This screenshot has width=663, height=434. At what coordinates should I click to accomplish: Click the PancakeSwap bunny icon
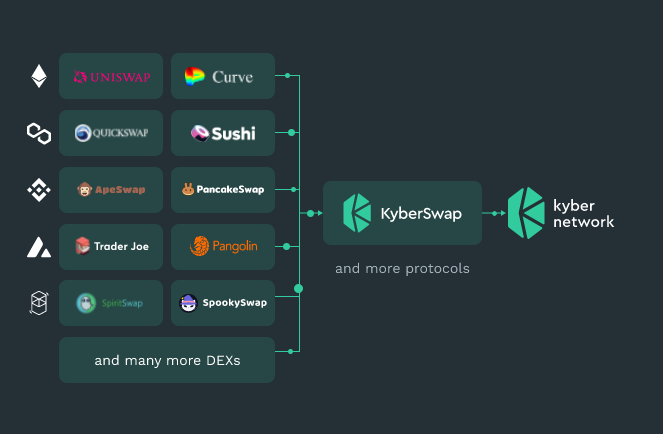click(x=188, y=189)
